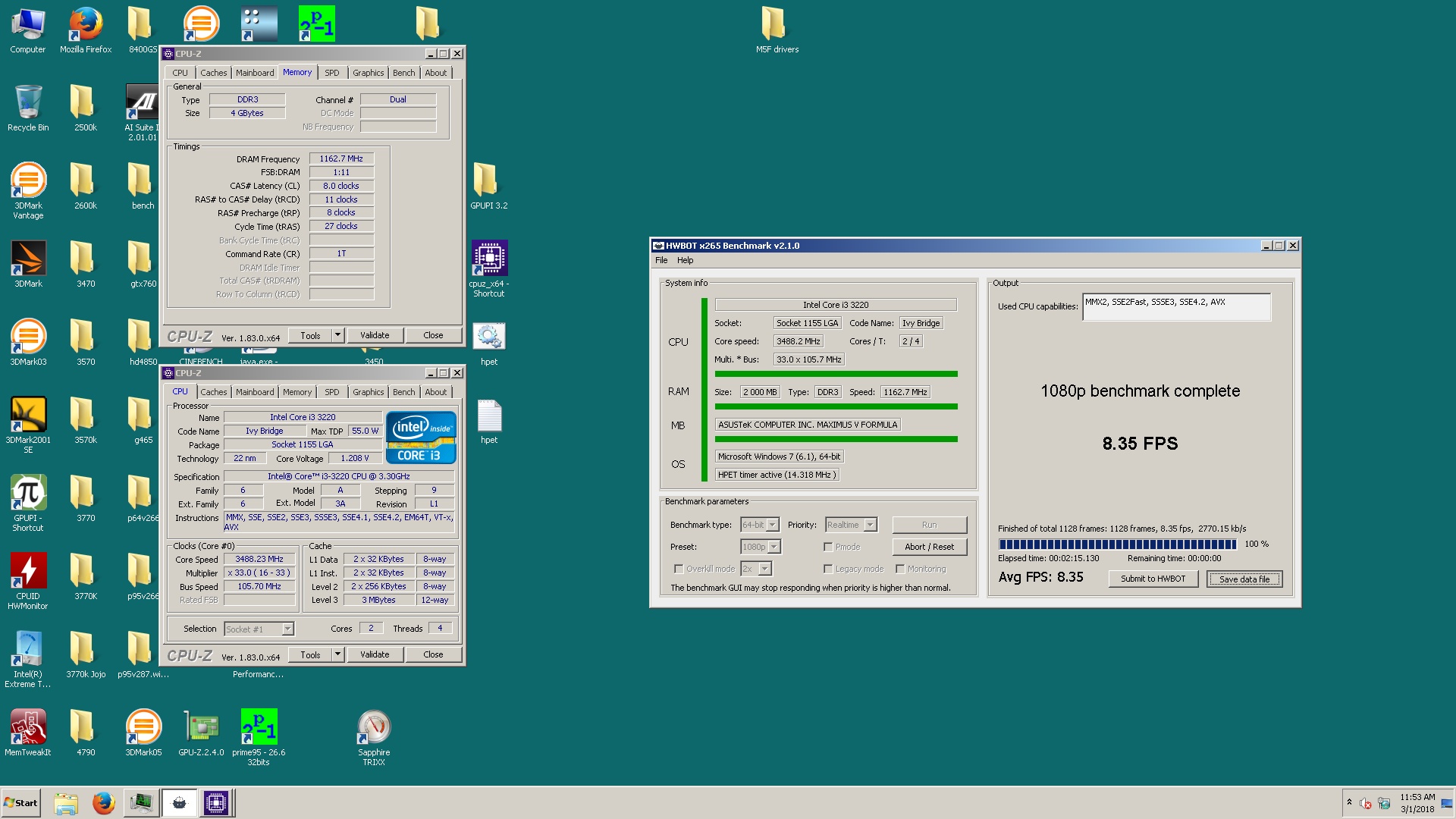
Task: Open Windows Explorer from taskbar
Action: tap(66, 803)
